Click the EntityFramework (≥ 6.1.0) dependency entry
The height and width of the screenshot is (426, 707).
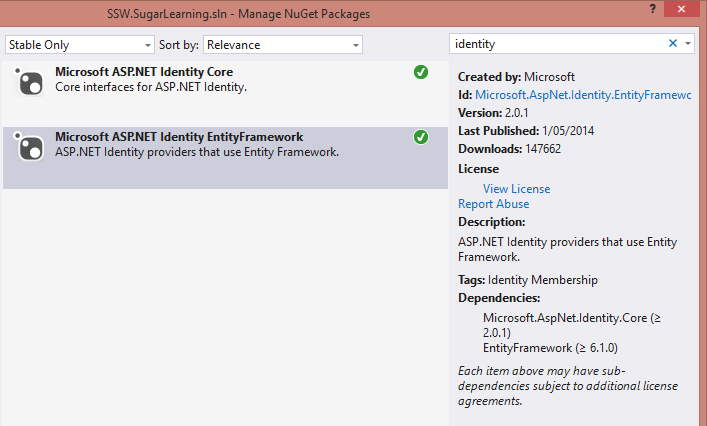[551, 346]
